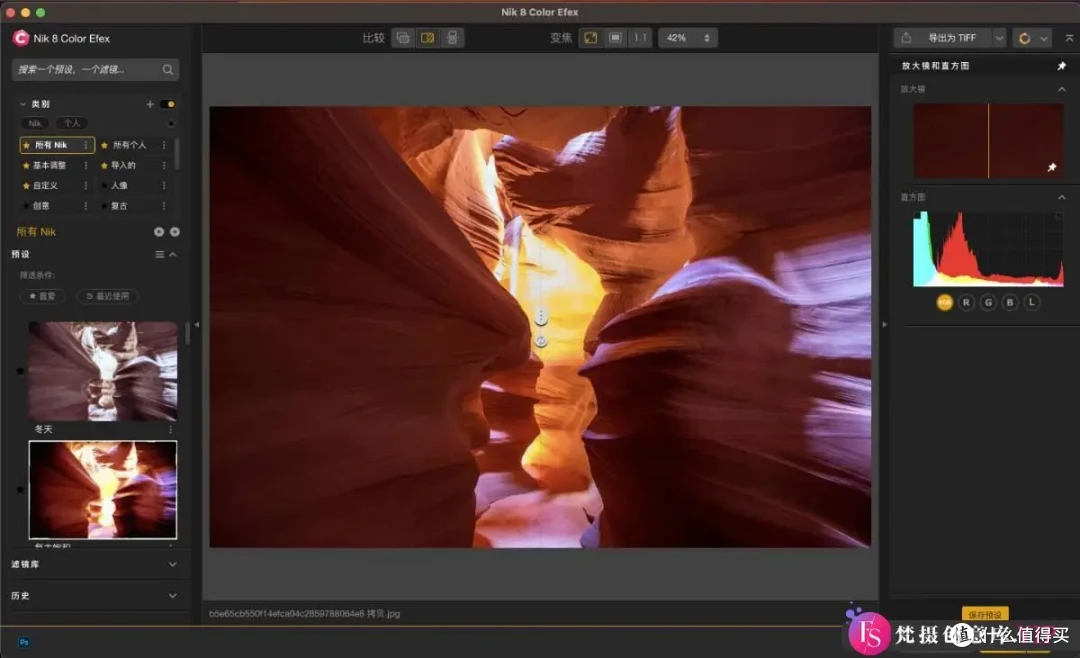The height and width of the screenshot is (658, 1080).
Task: Click the search presets and filters field
Action: [x=95, y=70]
